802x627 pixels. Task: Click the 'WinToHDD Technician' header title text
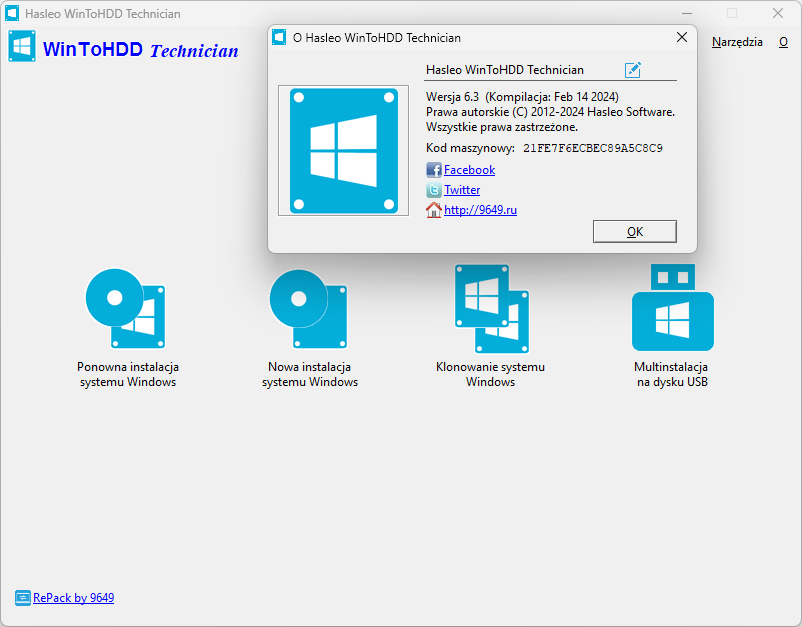(141, 50)
